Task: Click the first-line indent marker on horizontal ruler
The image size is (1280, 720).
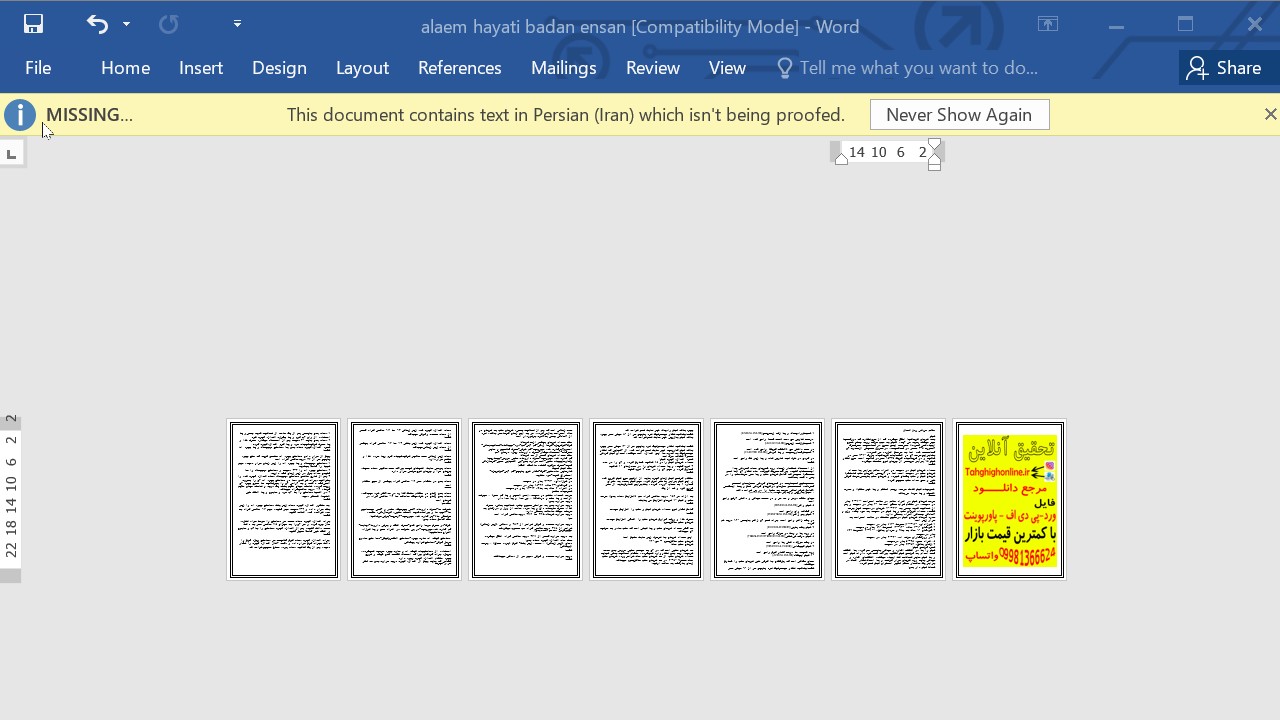Action: click(x=935, y=146)
